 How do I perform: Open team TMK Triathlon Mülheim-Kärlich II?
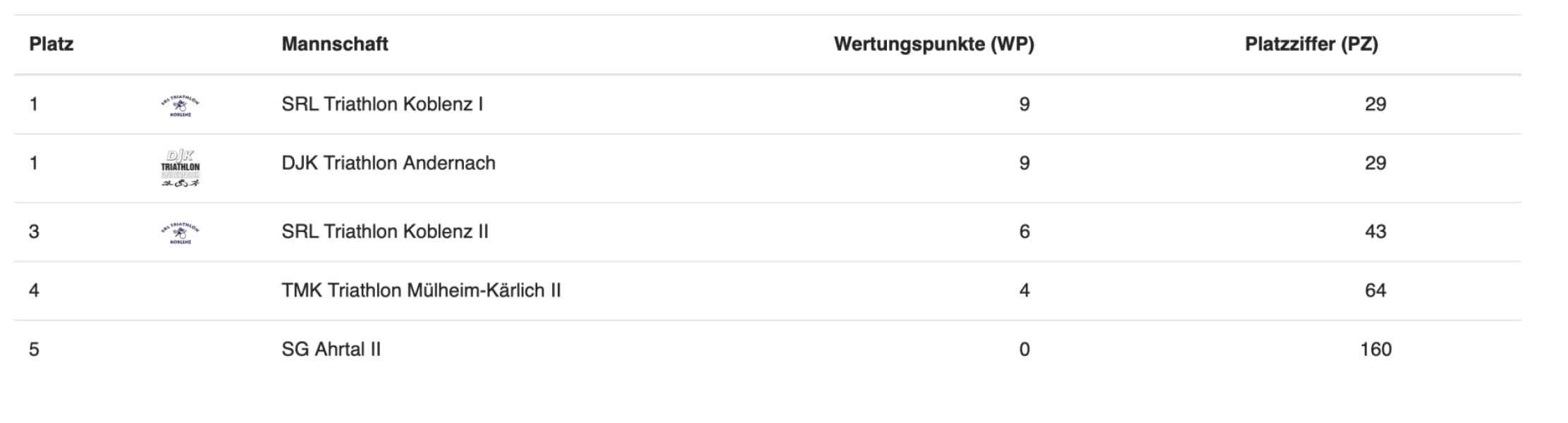pyautogui.click(x=421, y=290)
